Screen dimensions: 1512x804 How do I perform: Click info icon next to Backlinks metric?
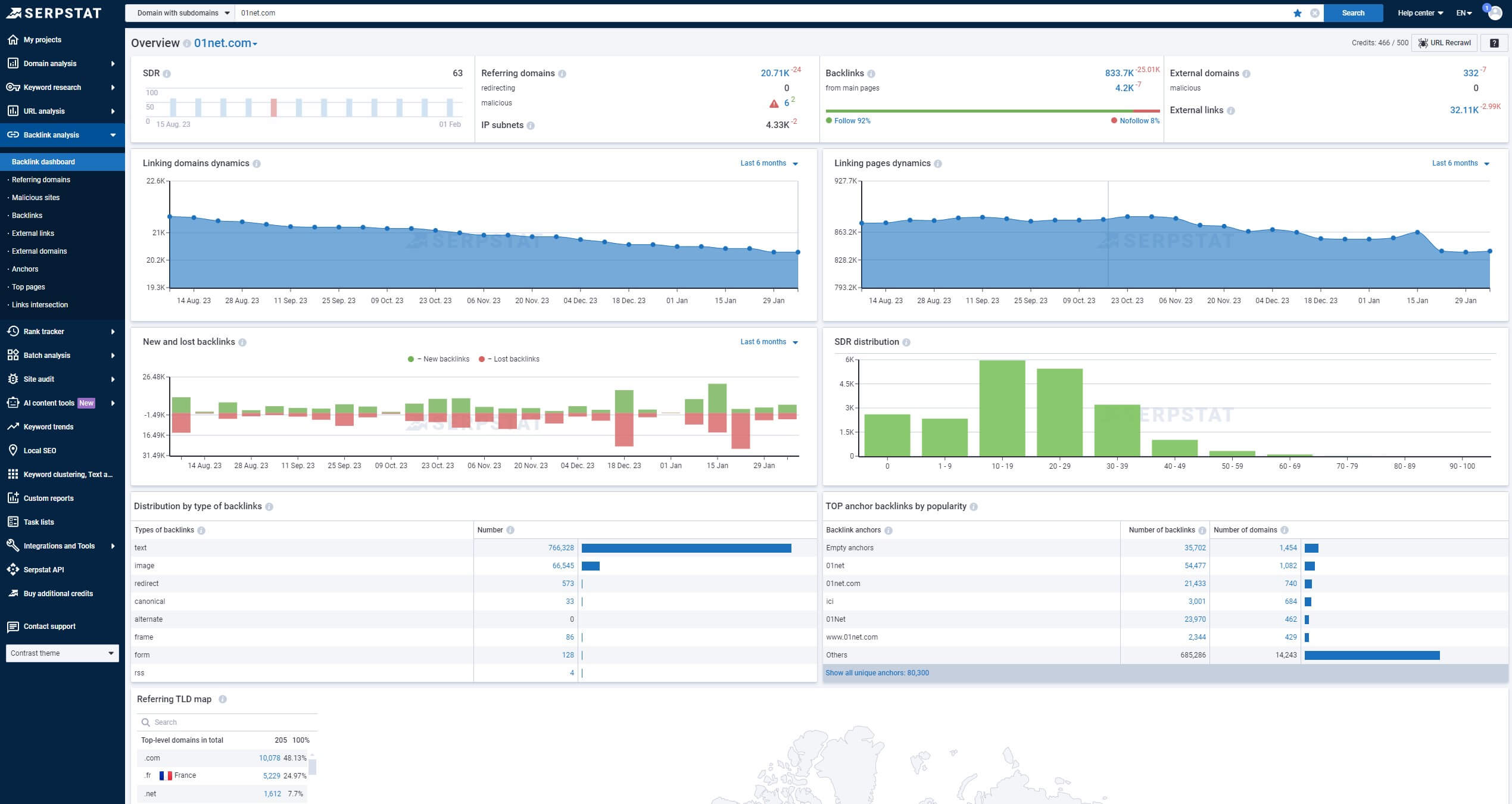pos(871,74)
